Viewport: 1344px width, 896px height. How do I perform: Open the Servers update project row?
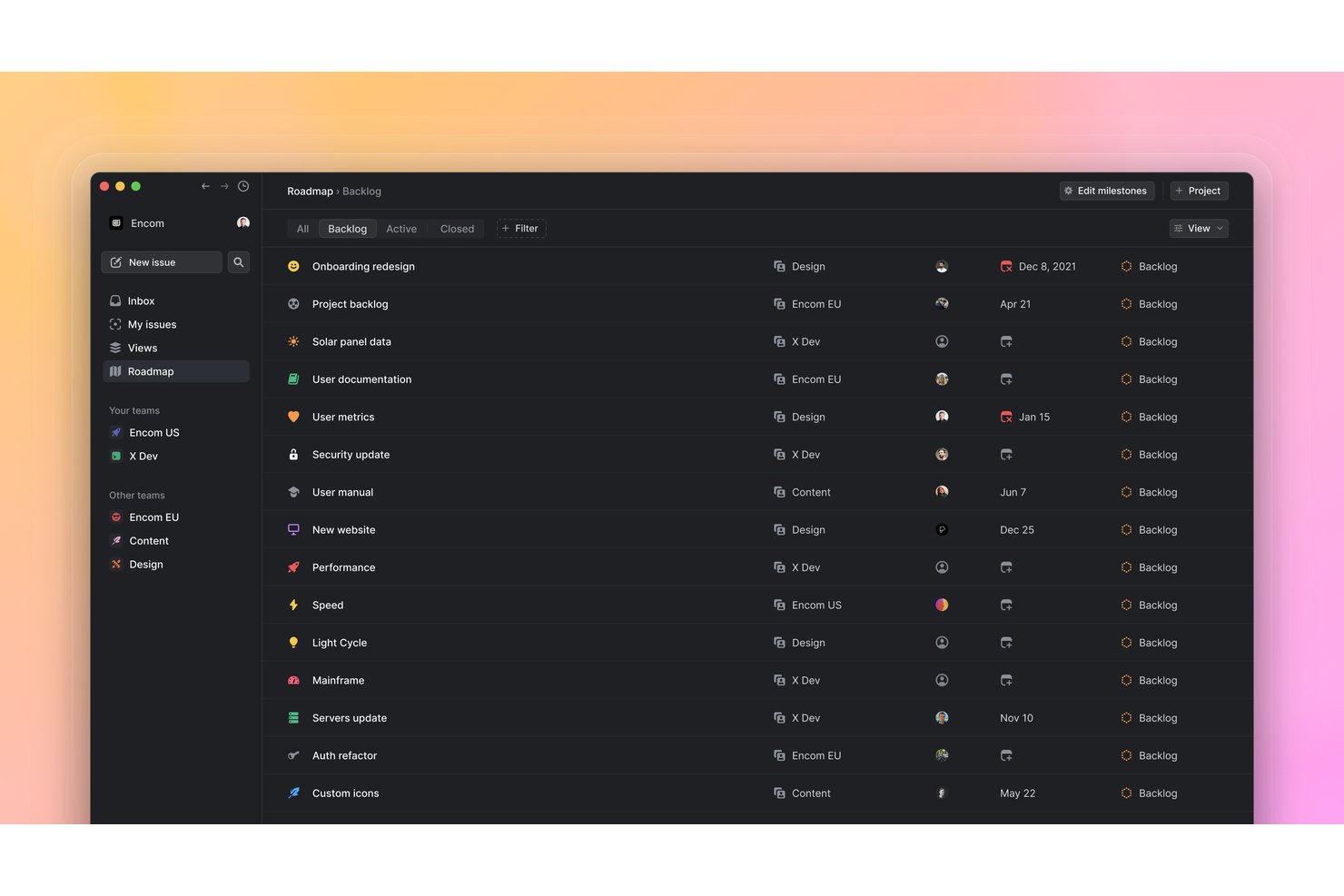pyautogui.click(x=757, y=718)
